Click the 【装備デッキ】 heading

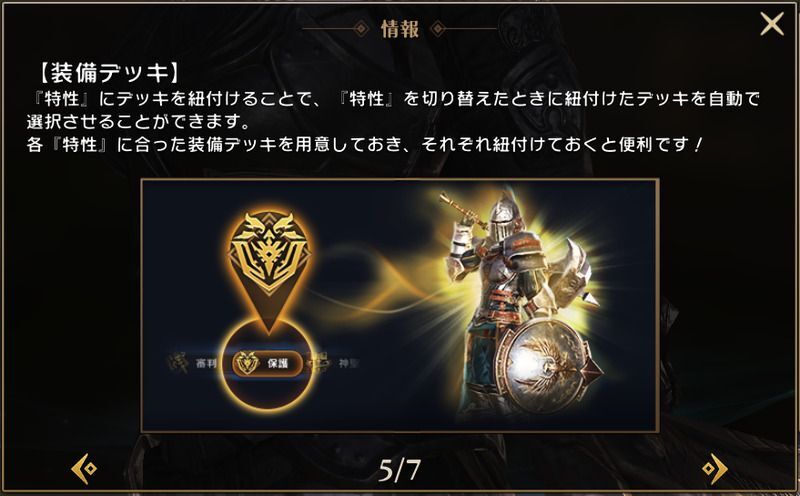click(x=109, y=74)
